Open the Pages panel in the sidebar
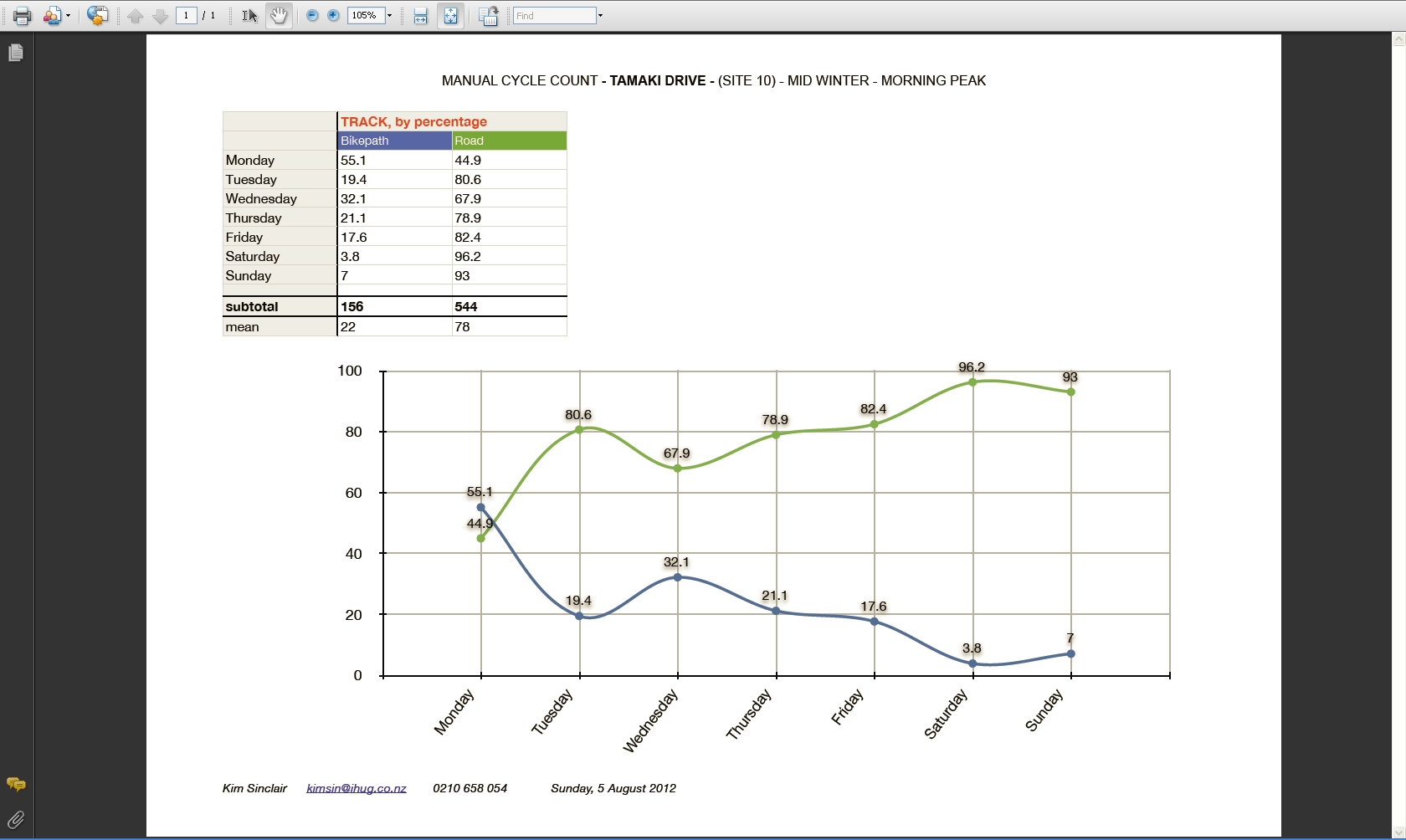The width and height of the screenshot is (1406, 840). 16,53
